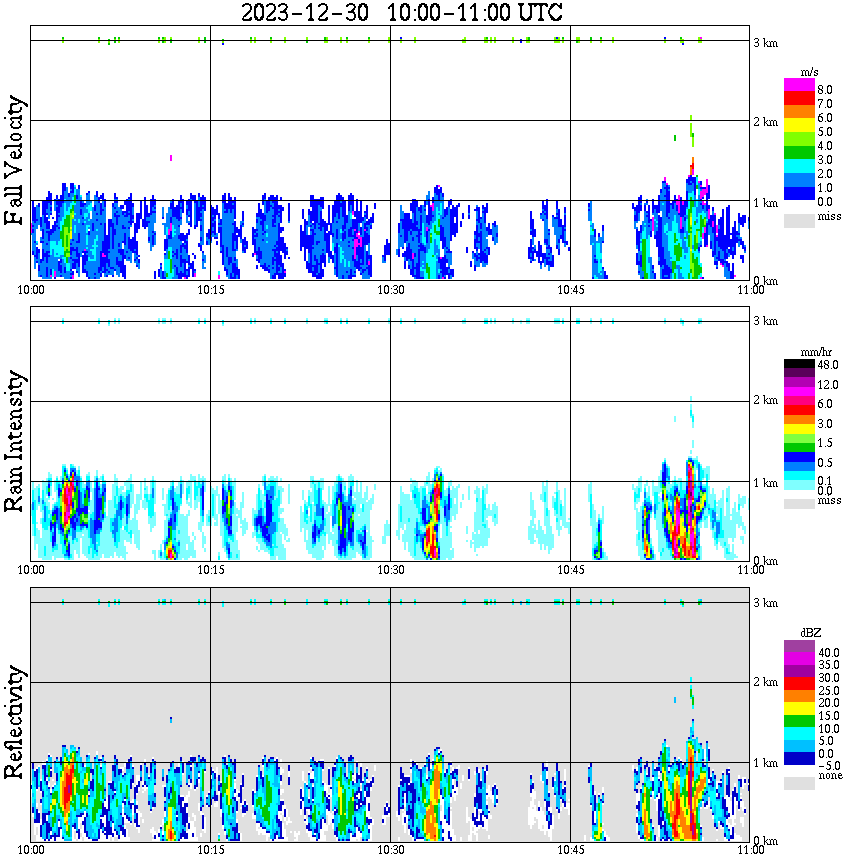Click the '-5.0' value in the dBZ legend
The image size is (850, 868).
pos(829,766)
